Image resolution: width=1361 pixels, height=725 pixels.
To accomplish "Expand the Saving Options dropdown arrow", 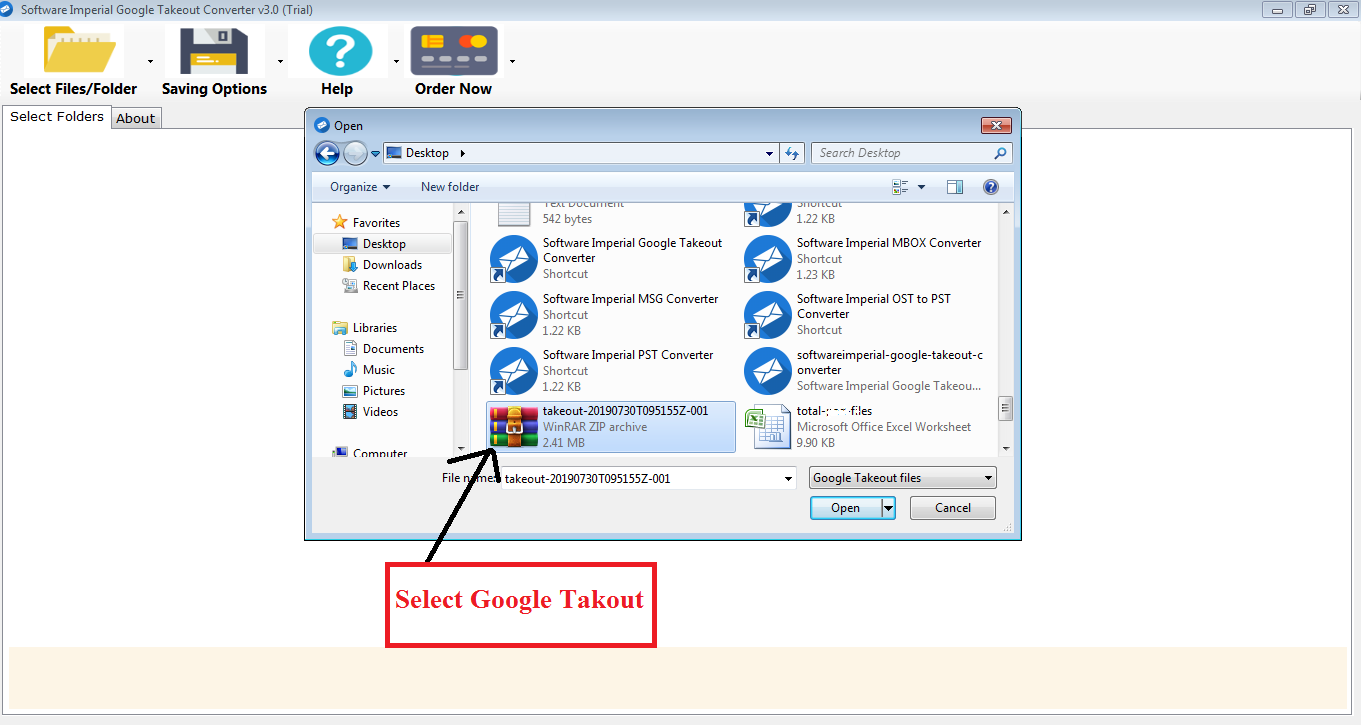I will pyautogui.click(x=280, y=61).
